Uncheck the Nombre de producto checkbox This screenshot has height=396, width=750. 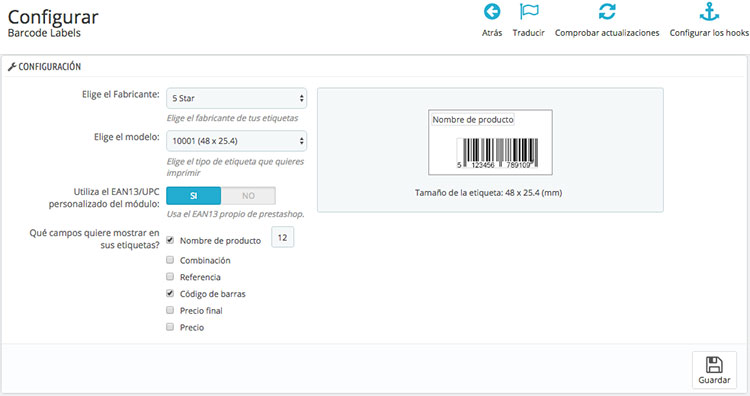pyautogui.click(x=170, y=240)
